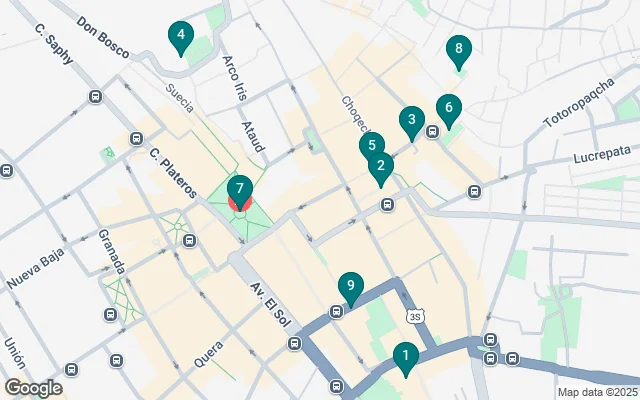Click the C. Plateros street label
640x400 pixels.
coord(173,173)
